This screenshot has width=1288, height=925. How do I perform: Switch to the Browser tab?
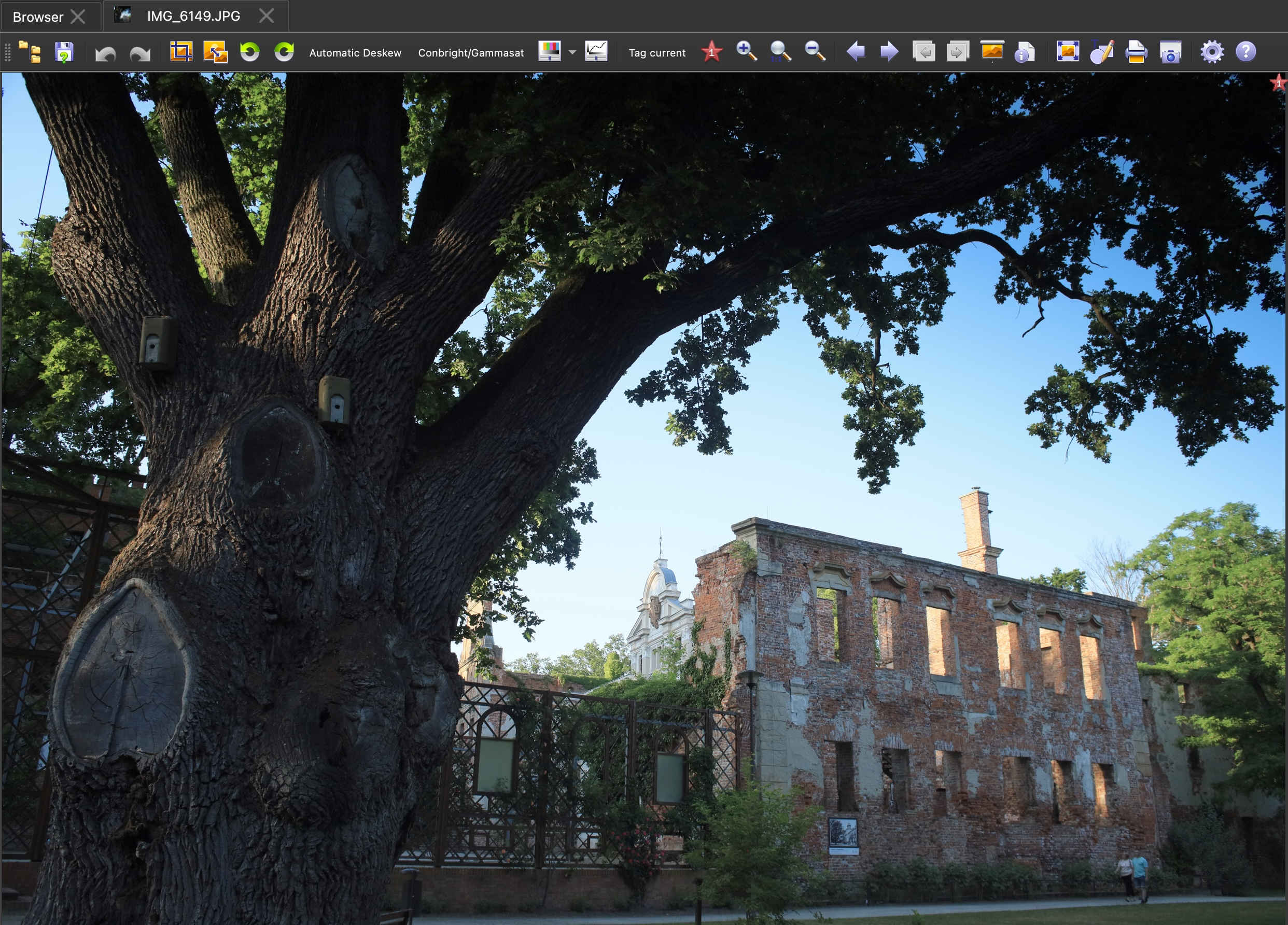click(x=38, y=17)
